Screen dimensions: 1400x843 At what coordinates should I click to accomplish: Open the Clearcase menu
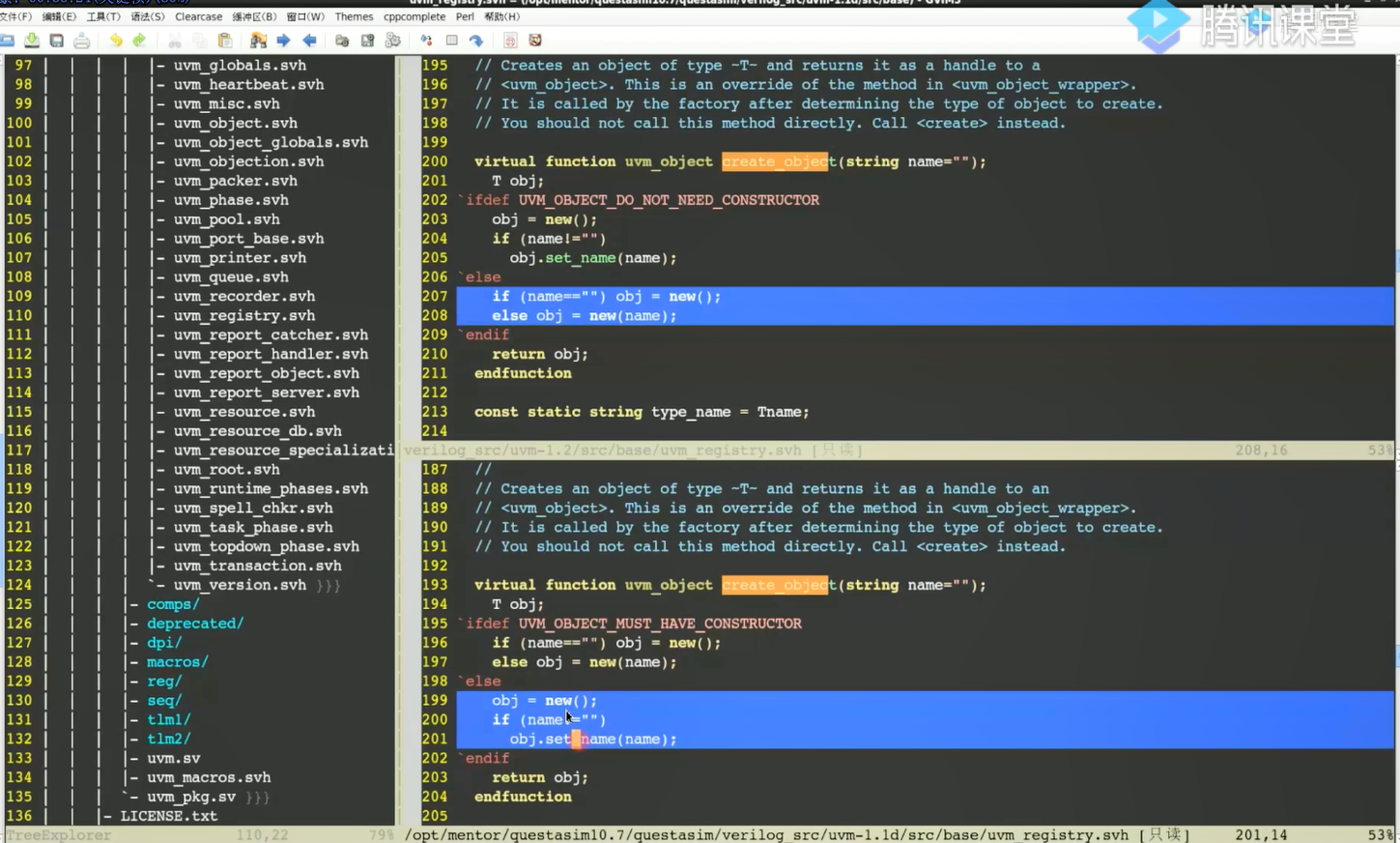point(199,16)
